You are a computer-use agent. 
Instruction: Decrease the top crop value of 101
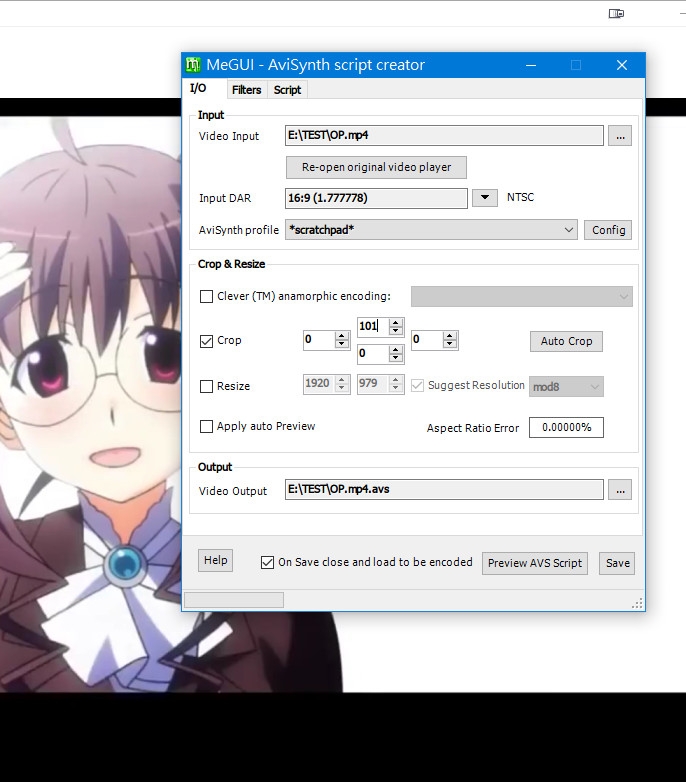tap(396, 331)
